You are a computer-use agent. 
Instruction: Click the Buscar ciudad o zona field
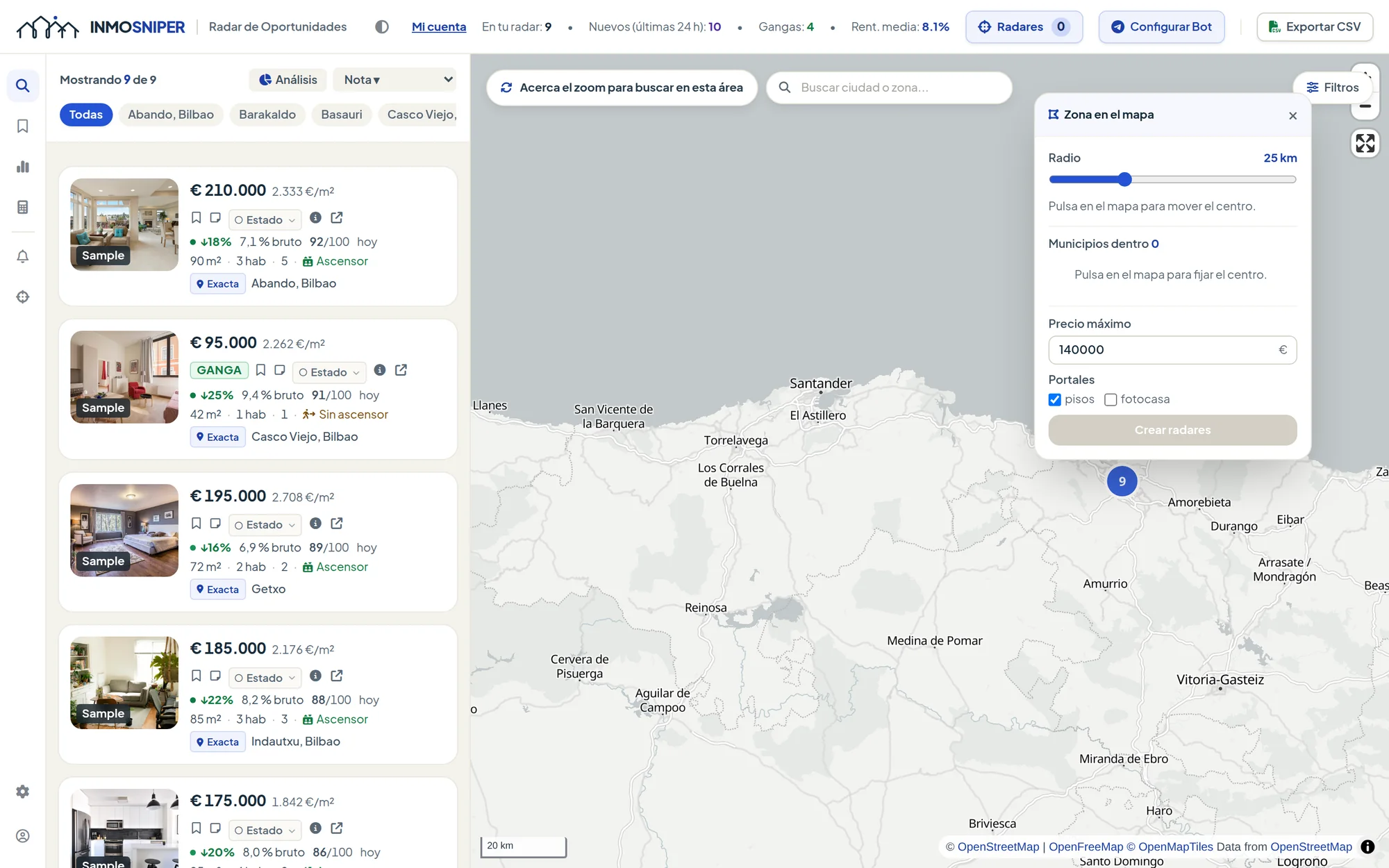coord(889,87)
